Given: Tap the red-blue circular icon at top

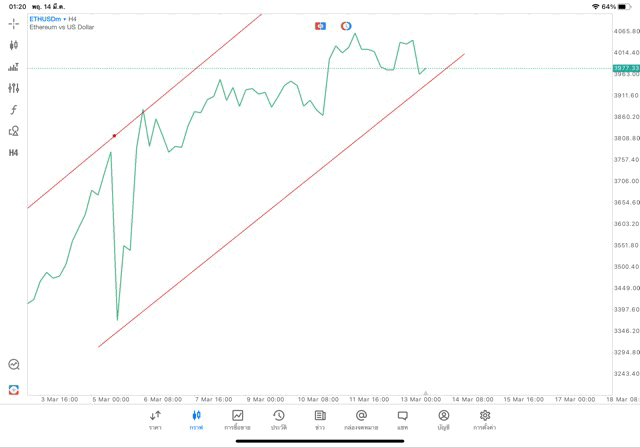Looking at the screenshot, I should (346, 26).
